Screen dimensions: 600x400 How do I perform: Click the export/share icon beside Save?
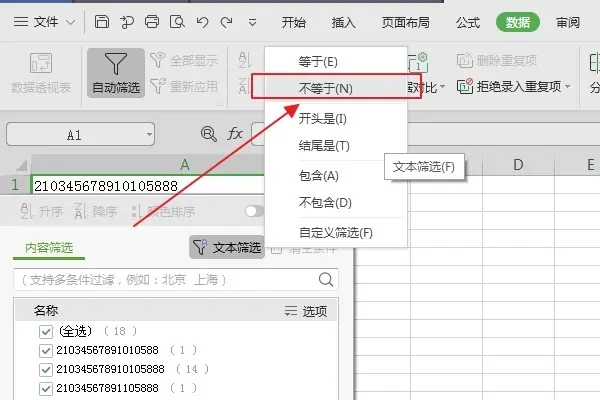(x=127, y=22)
